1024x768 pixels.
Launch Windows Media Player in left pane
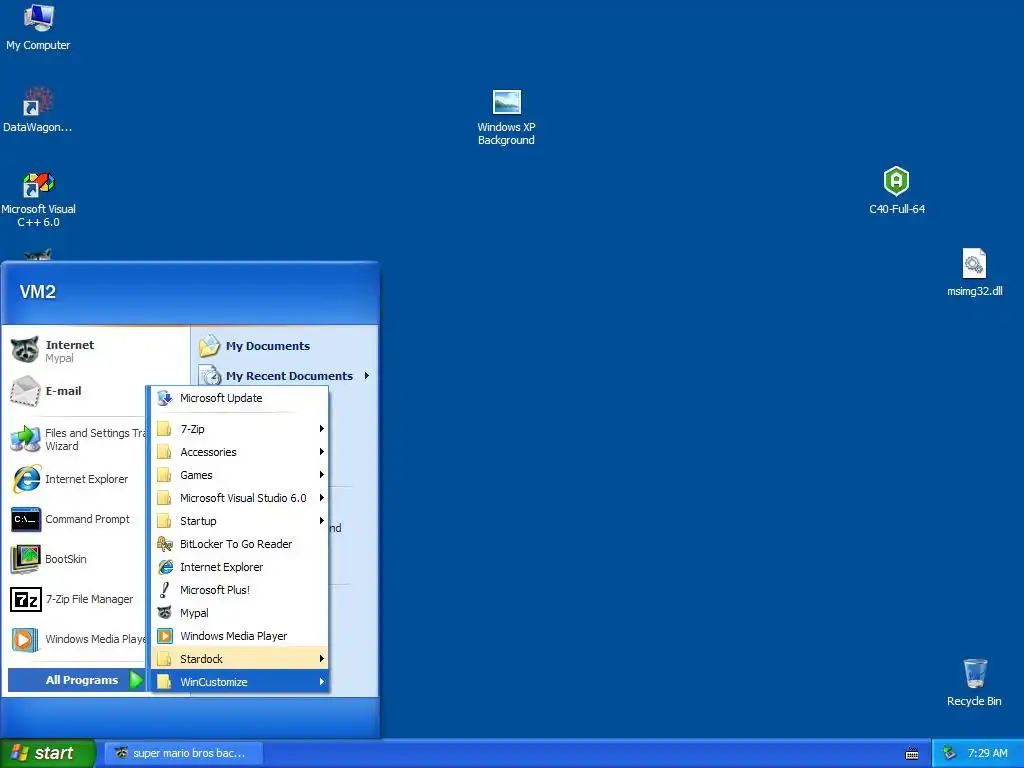pyautogui.click(x=78, y=639)
